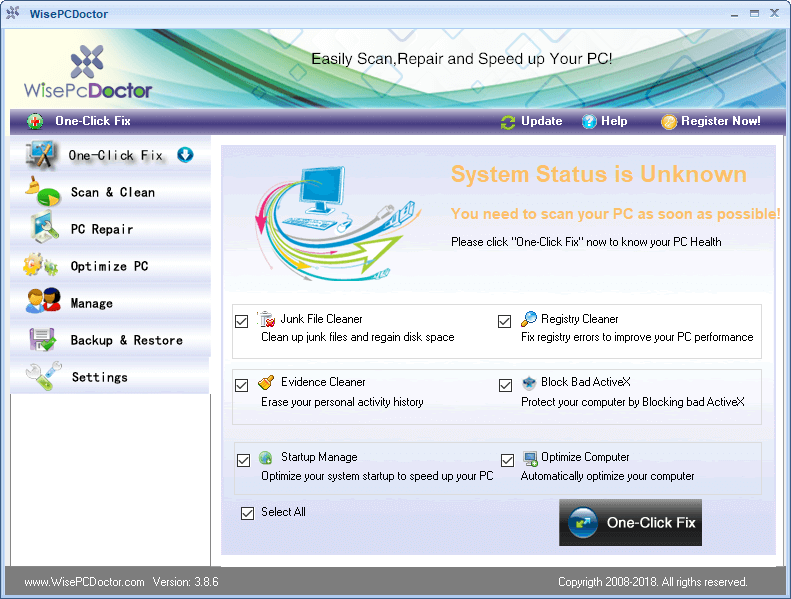Click 'Version: 3.8.6' in status bar

[x=185, y=582]
